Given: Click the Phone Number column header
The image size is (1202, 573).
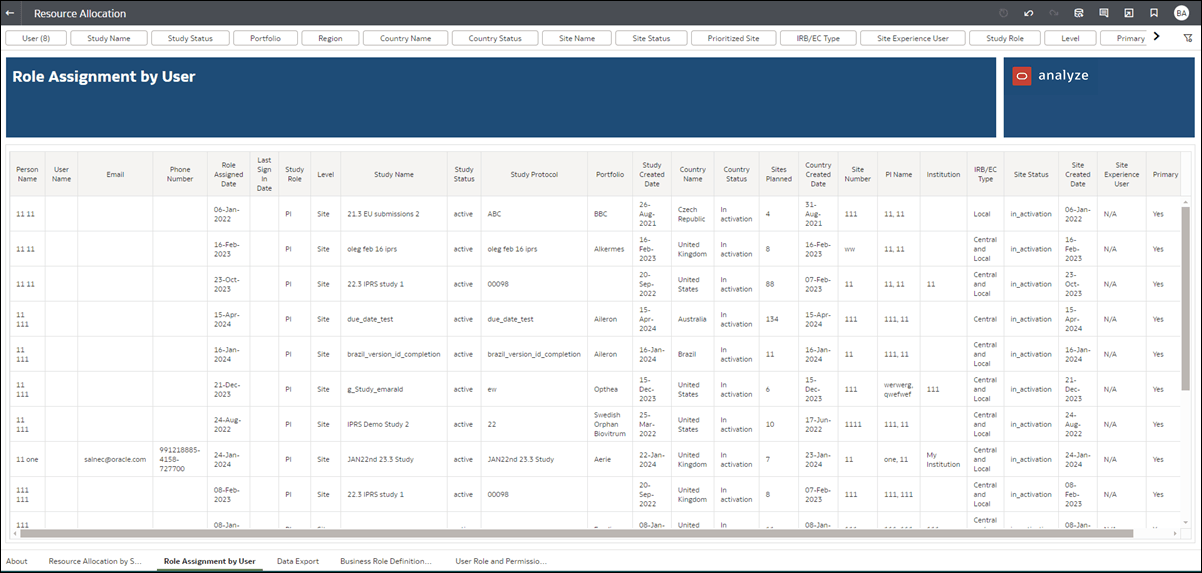Looking at the screenshot, I should 180,174.
